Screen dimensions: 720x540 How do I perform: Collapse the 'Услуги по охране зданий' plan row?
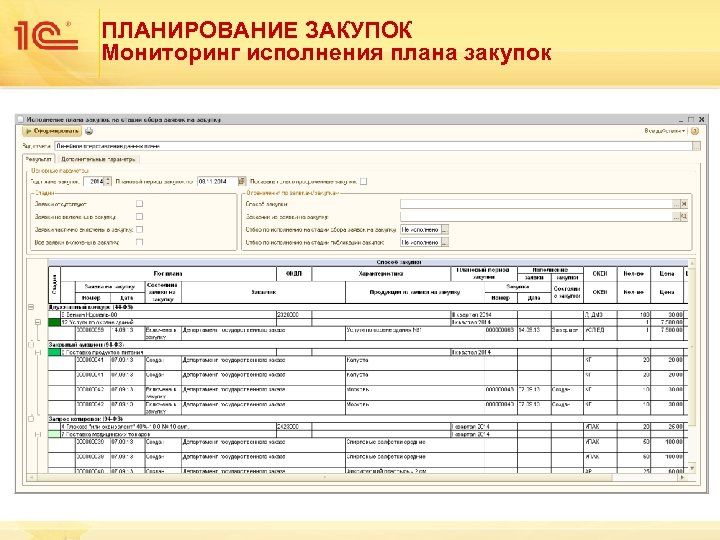38,322
